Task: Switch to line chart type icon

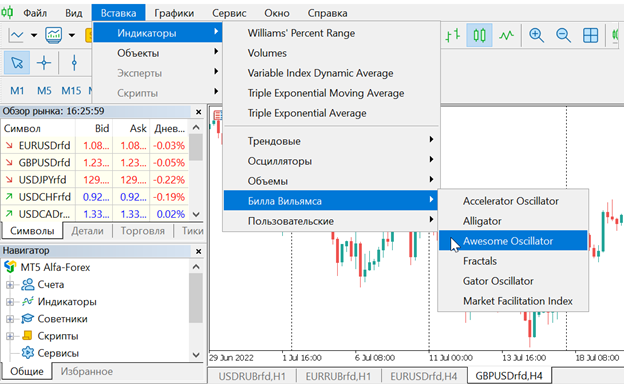Action: [506, 35]
